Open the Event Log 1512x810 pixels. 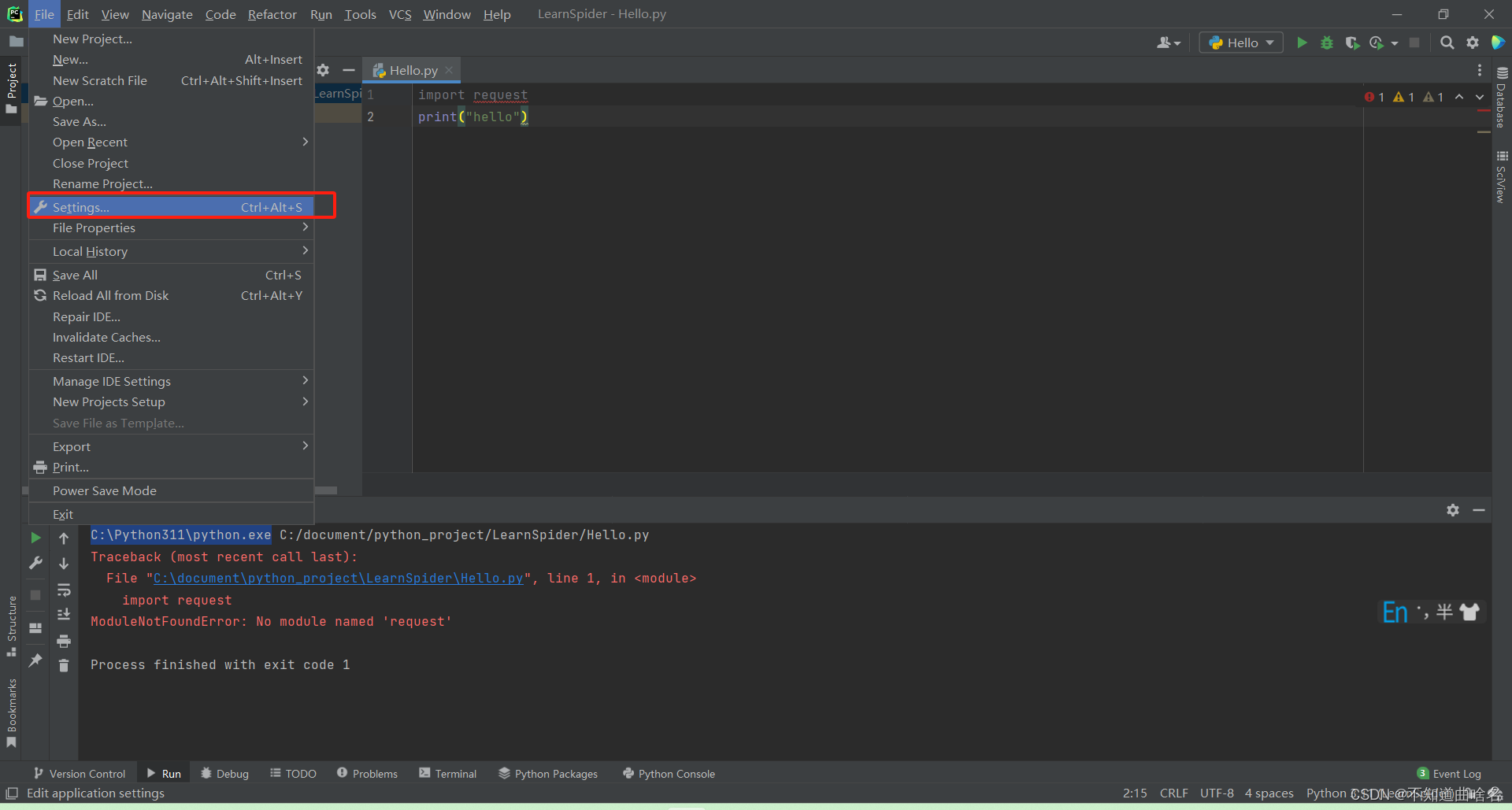(1449, 774)
